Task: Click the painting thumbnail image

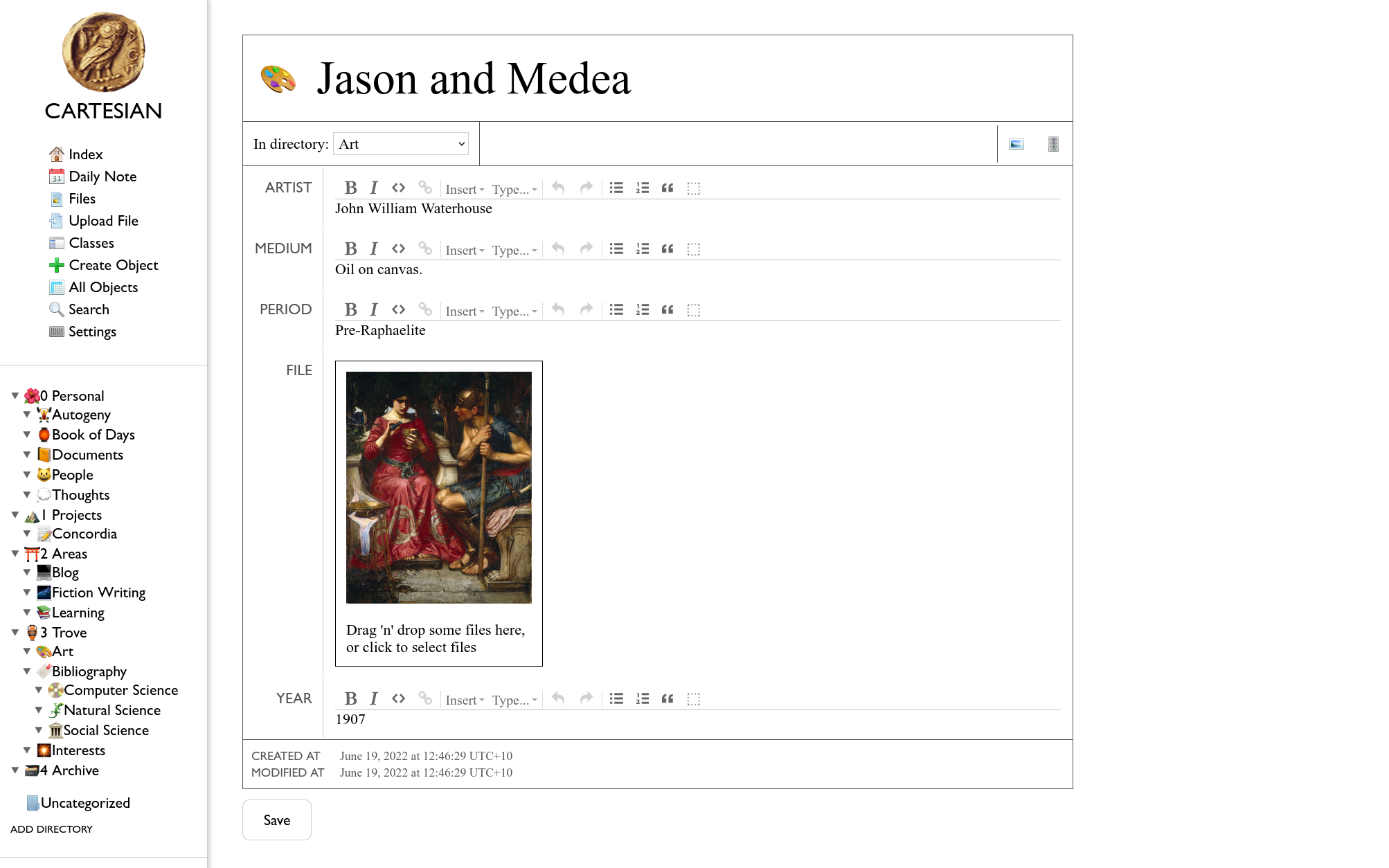Action: [438, 487]
